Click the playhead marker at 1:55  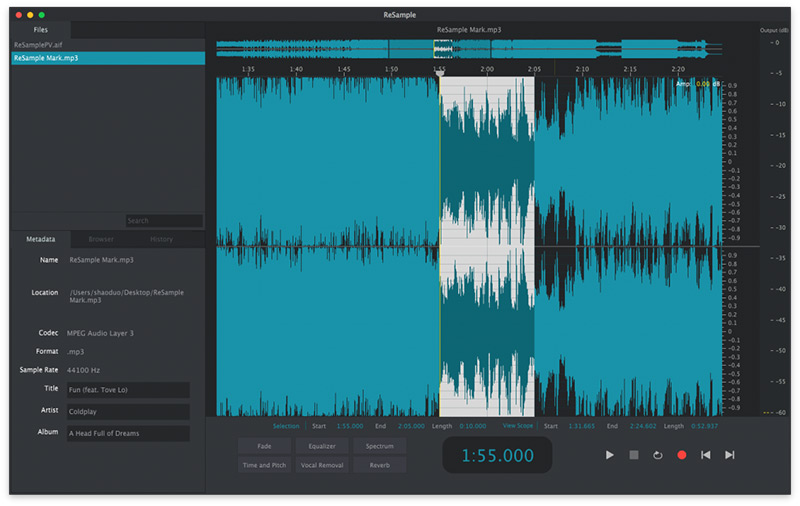point(439,74)
